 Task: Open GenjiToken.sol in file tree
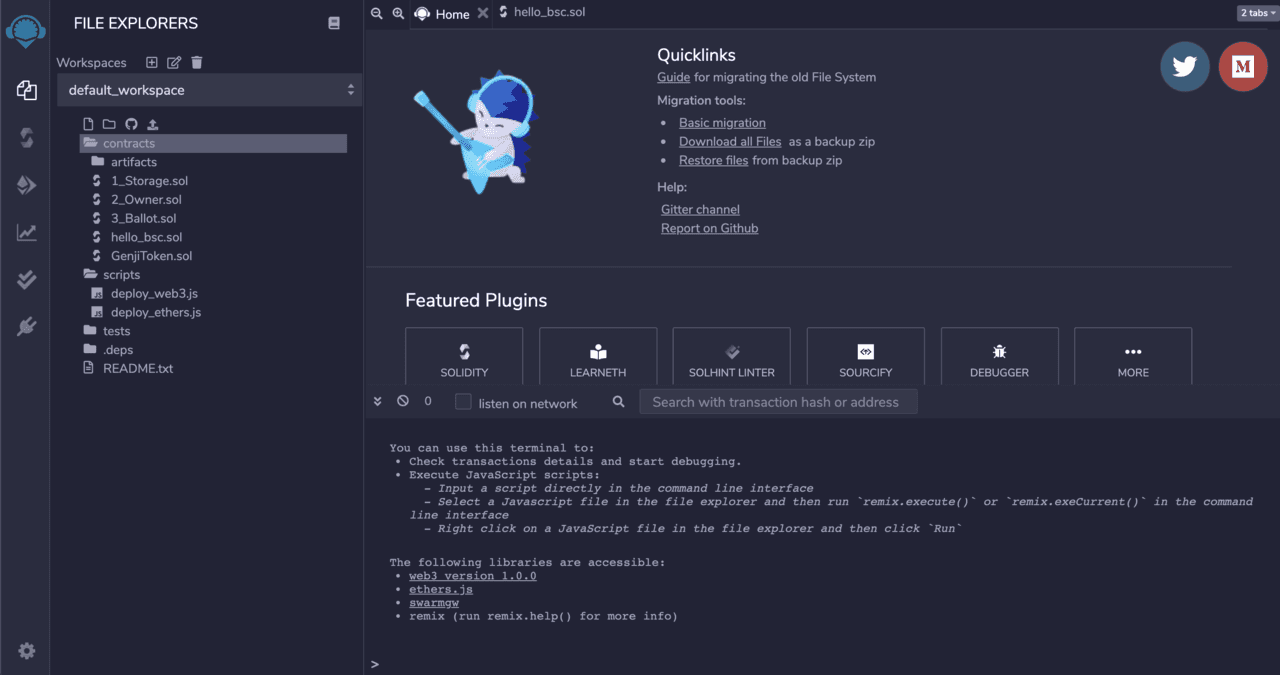click(x=151, y=256)
